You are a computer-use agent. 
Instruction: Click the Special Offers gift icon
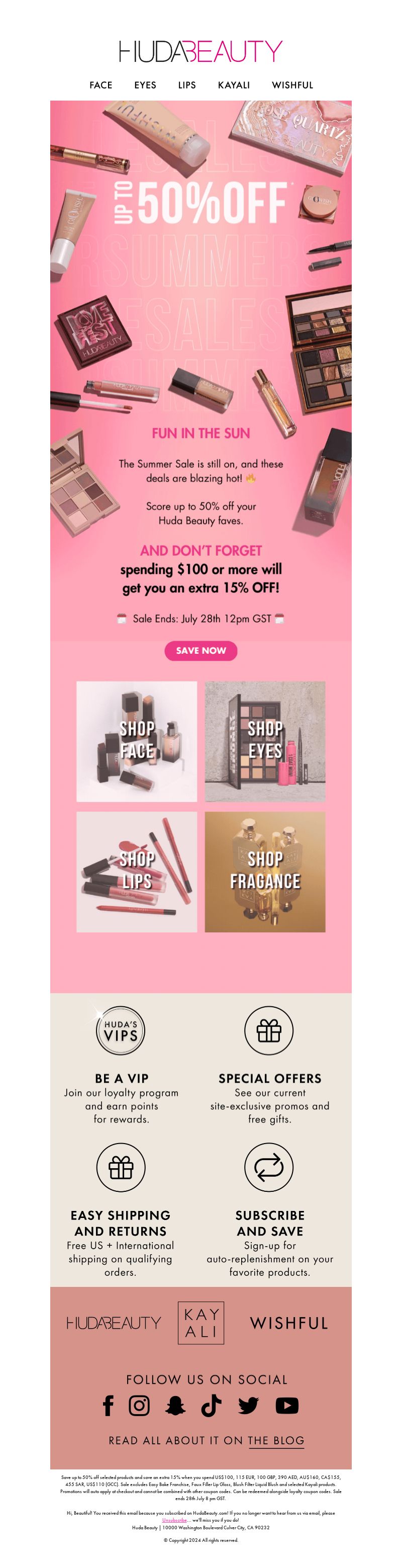click(x=269, y=1030)
